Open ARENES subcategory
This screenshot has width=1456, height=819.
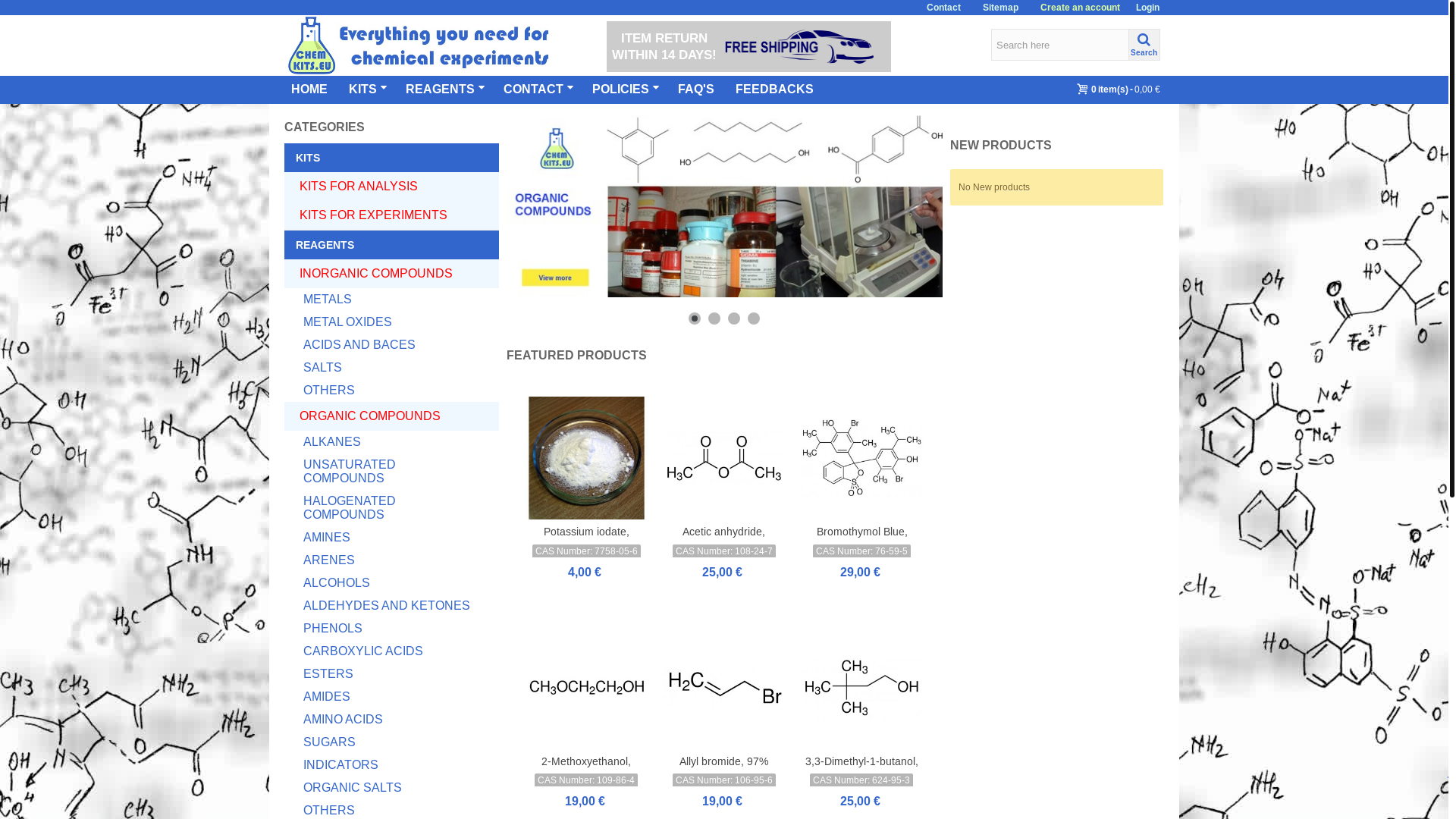point(329,560)
